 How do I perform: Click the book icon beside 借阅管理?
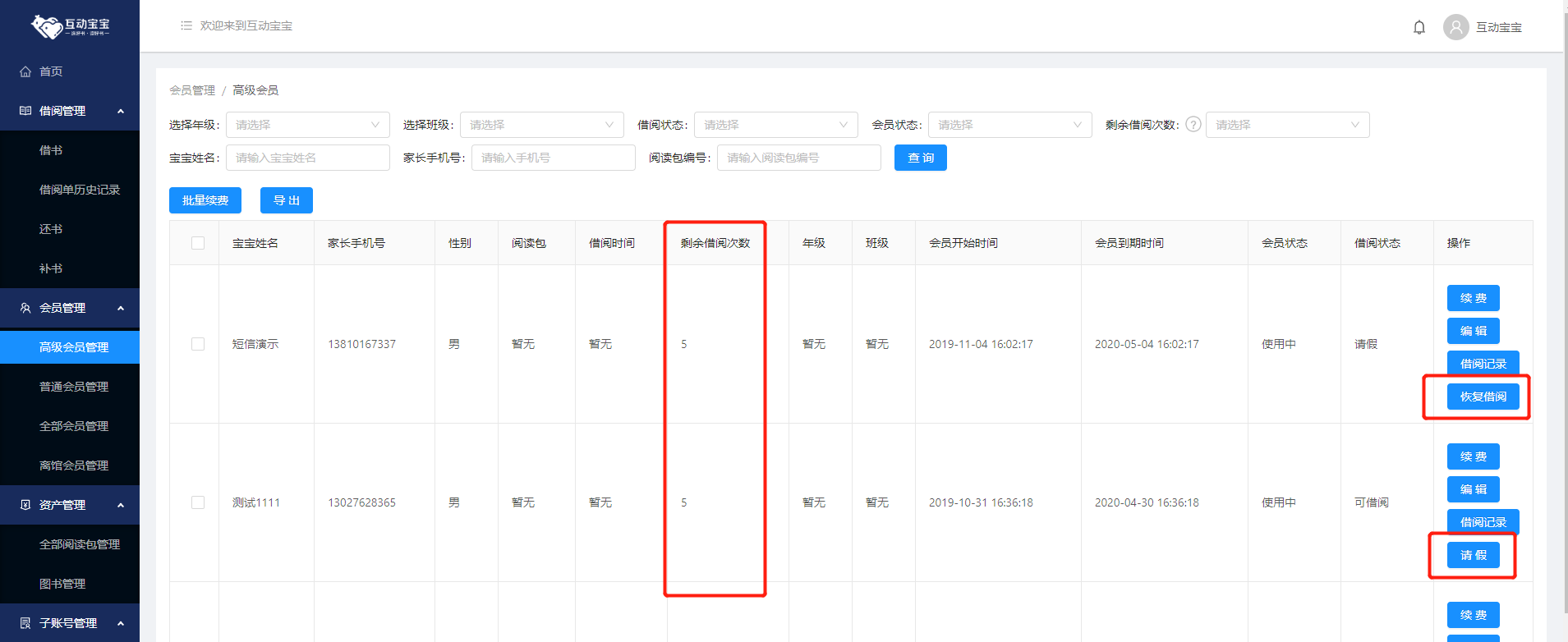tap(25, 111)
